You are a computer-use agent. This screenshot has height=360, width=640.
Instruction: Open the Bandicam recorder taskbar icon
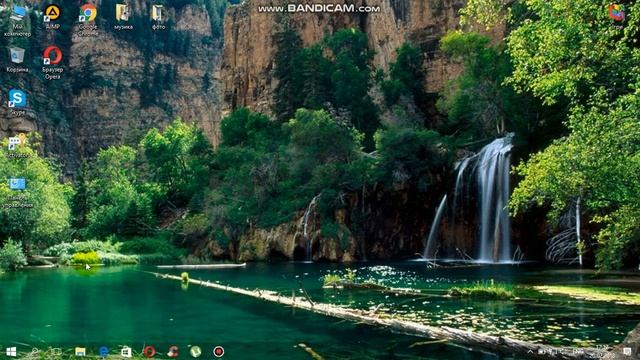[218, 351]
